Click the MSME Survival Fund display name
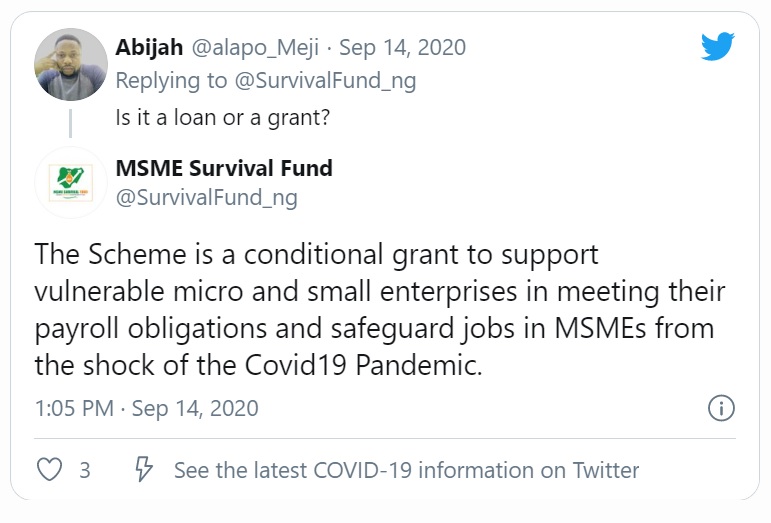This screenshot has width=771, height=523. point(224,168)
